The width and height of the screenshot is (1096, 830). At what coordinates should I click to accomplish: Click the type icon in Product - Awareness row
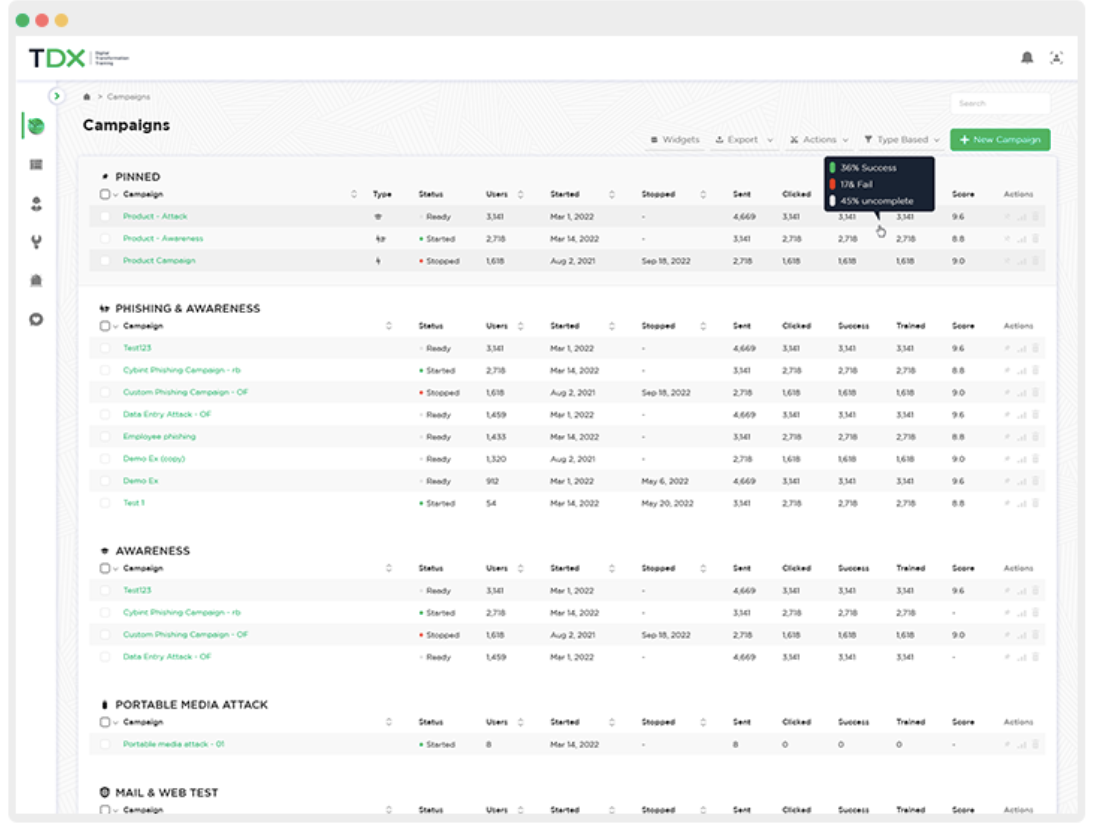click(380, 239)
